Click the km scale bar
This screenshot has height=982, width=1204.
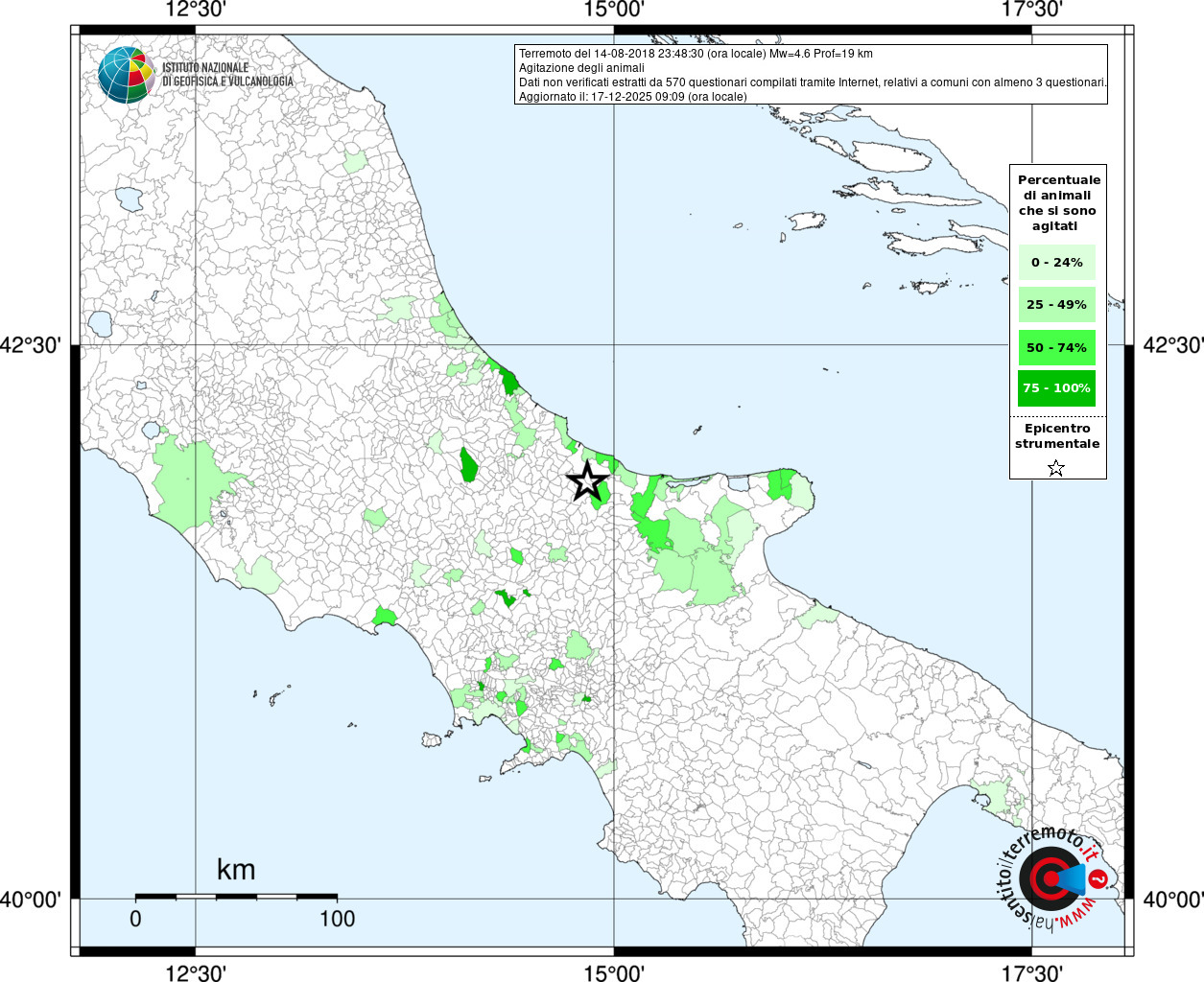coord(236,897)
